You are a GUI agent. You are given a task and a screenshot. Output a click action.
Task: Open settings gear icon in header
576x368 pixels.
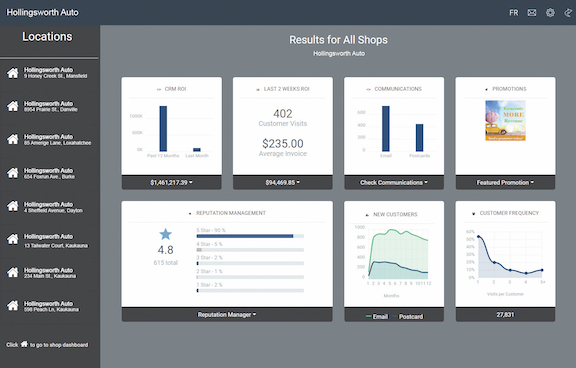coord(550,13)
